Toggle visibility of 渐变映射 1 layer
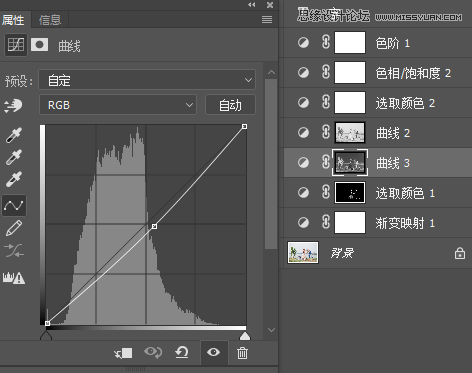This screenshot has height=373, width=472. (303, 223)
